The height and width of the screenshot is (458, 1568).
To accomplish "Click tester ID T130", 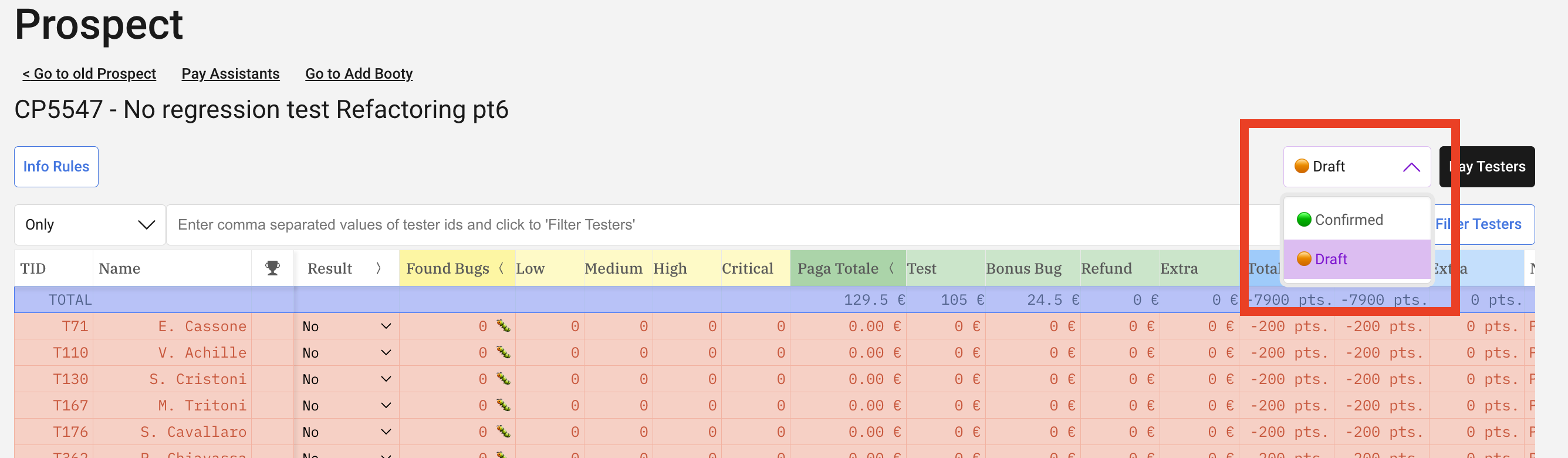I will (x=70, y=379).
